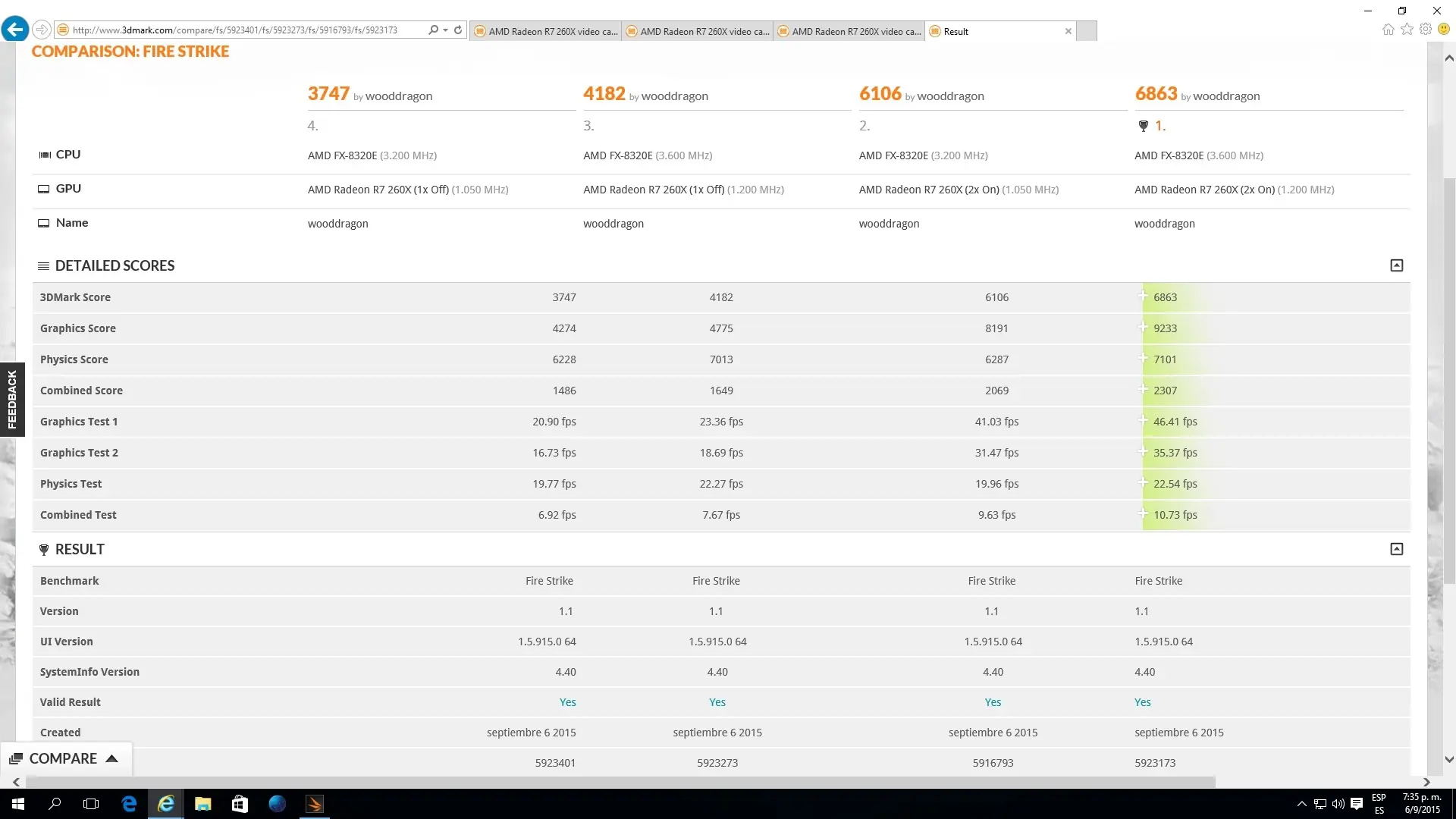This screenshot has height=819, width=1456.
Task: Open Task View on the taskbar
Action: click(91, 804)
